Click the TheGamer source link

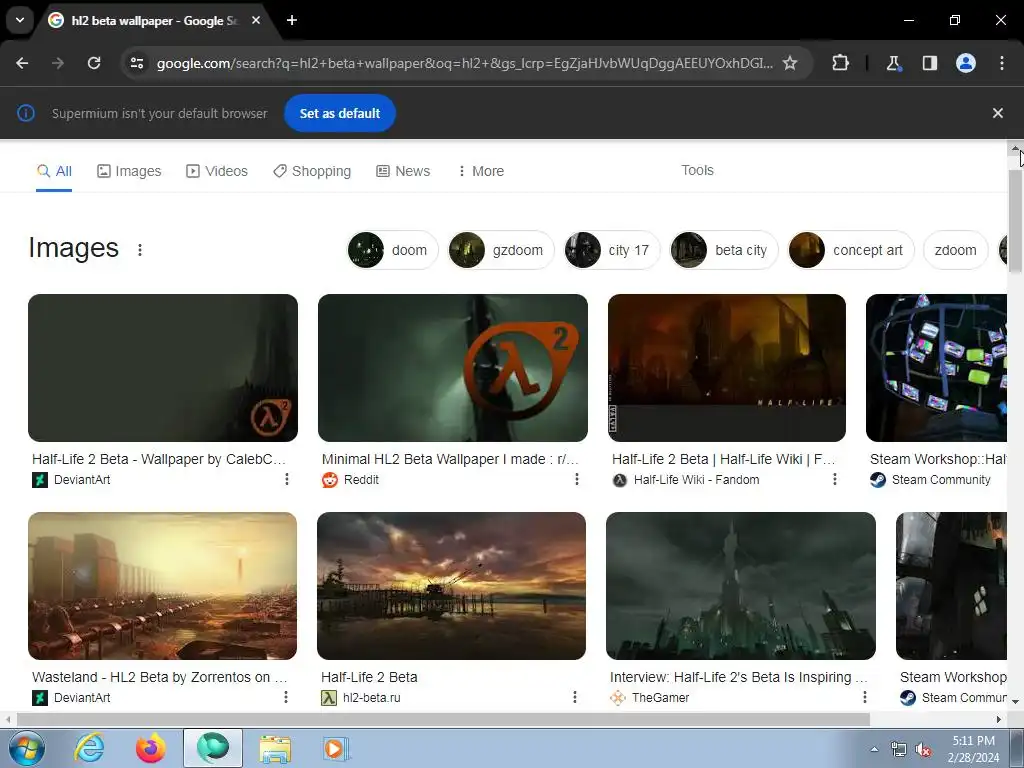pos(650,698)
